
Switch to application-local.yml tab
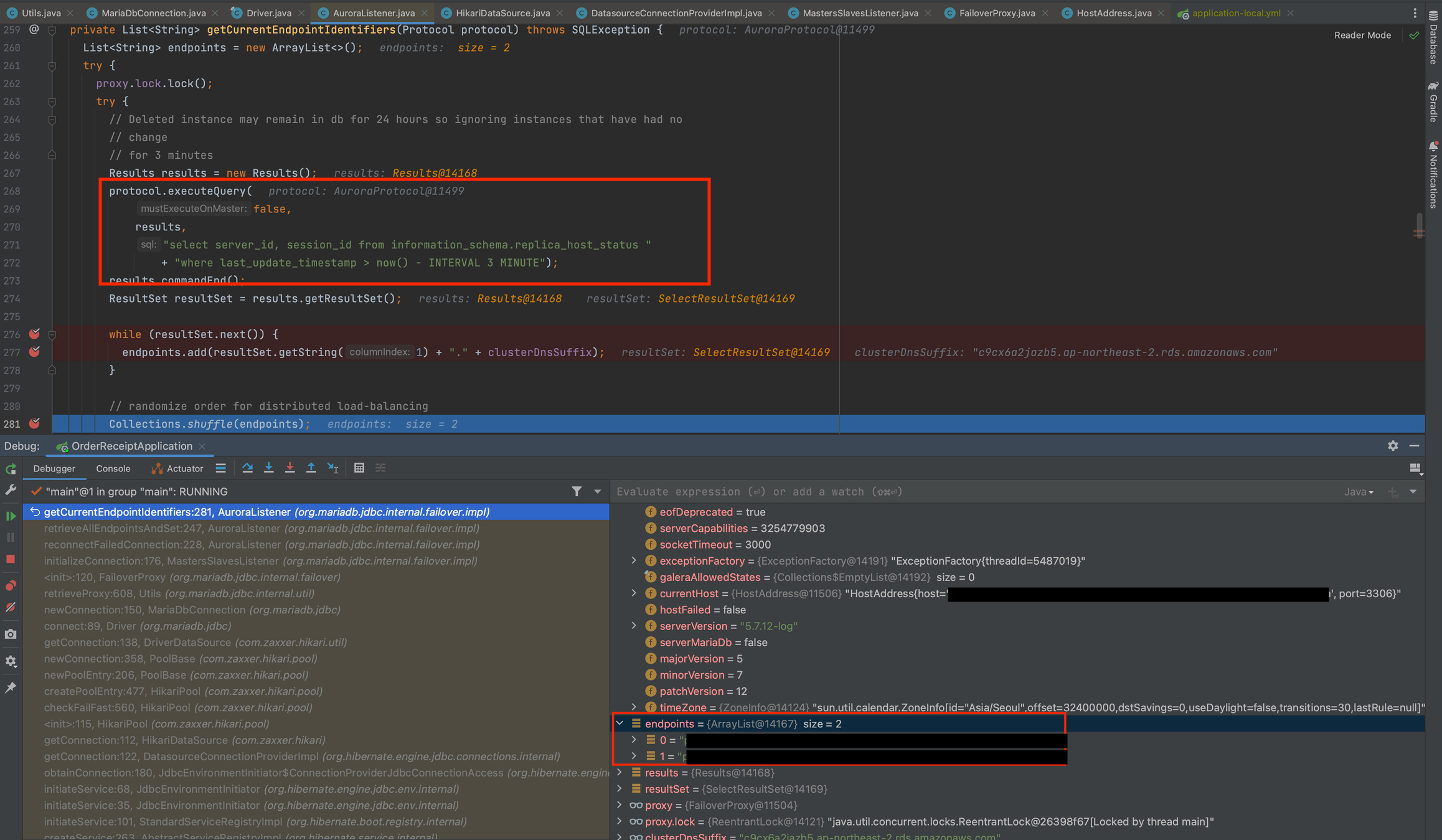1236,13
